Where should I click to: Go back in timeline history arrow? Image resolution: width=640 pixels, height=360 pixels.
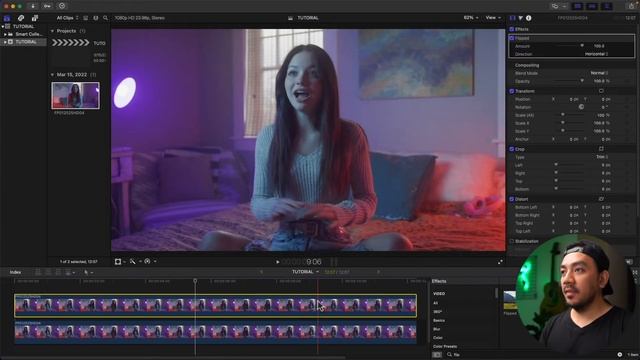262,272
